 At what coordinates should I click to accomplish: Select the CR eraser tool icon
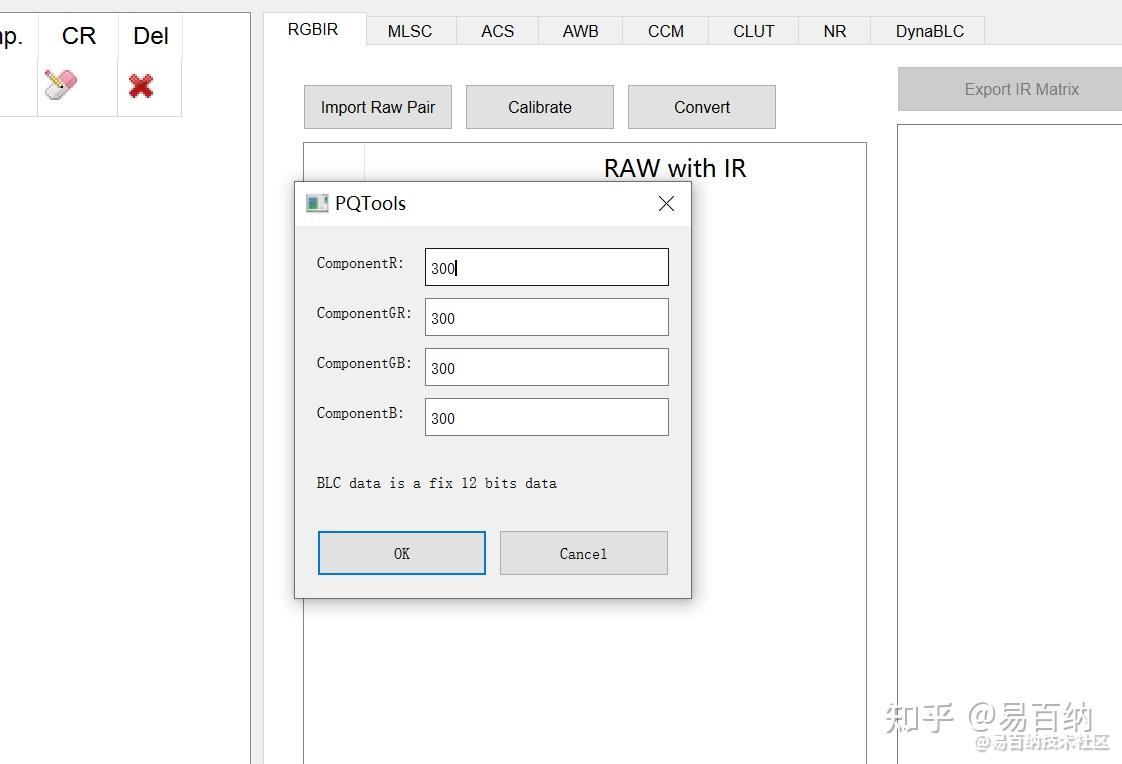click(x=62, y=83)
